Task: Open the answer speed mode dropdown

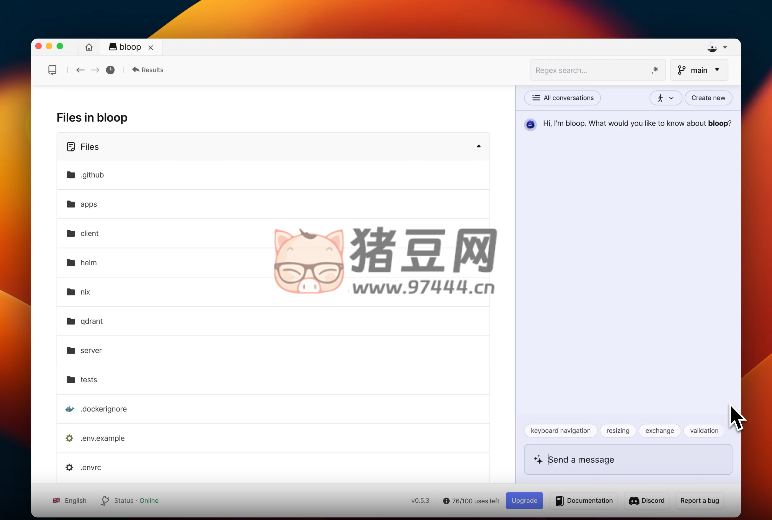Action: click(664, 98)
